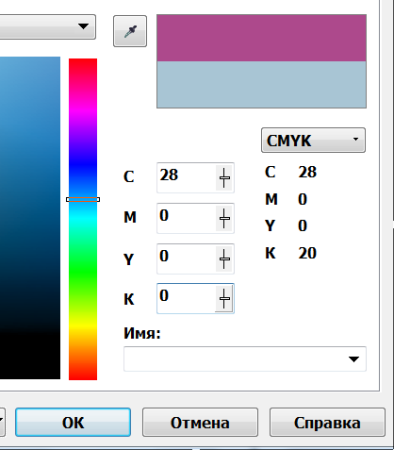Click the Отмена cancel button
Screen dimensions: 394x450
point(200,422)
